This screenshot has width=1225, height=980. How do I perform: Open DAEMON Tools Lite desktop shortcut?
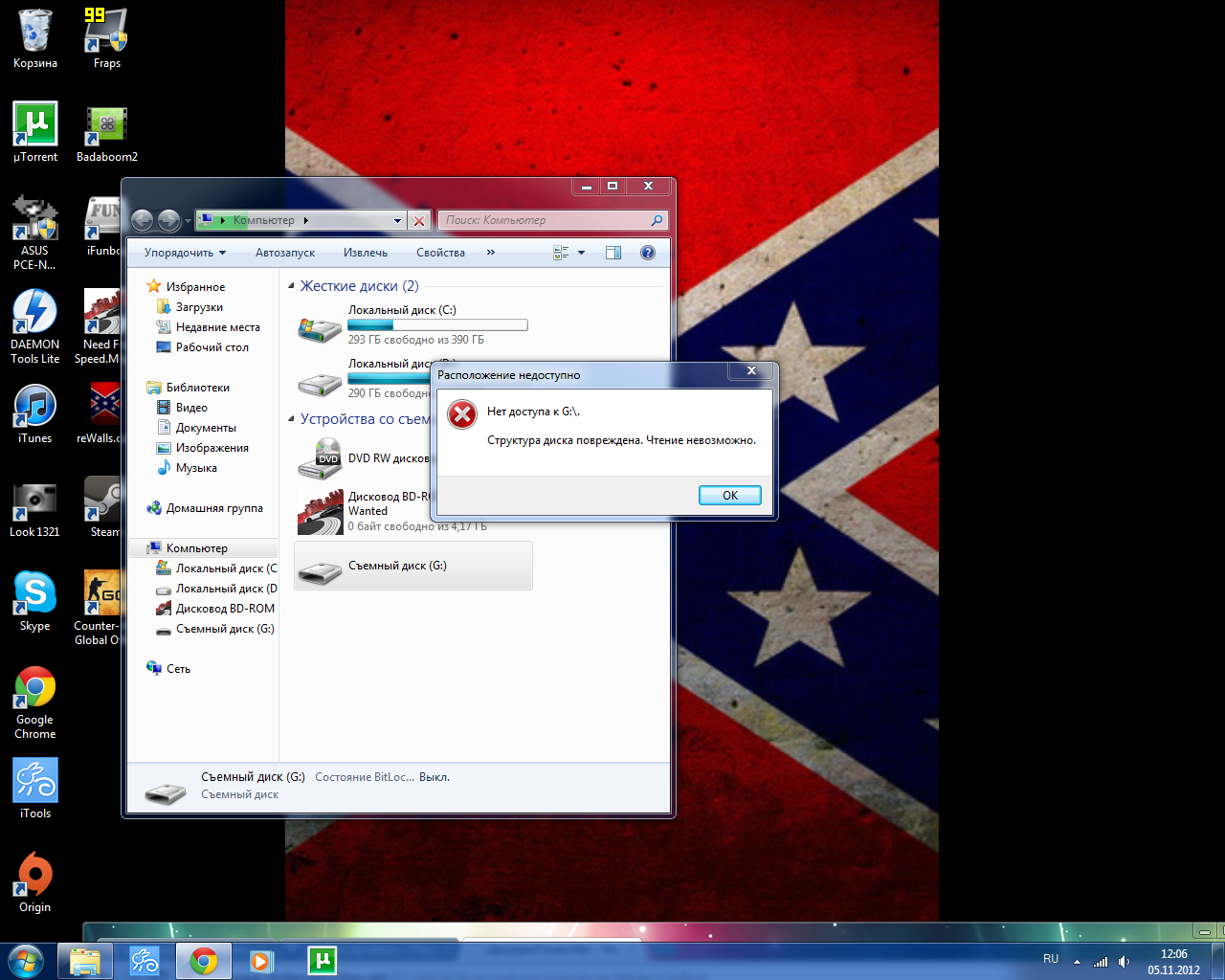(x=35, y=326)
